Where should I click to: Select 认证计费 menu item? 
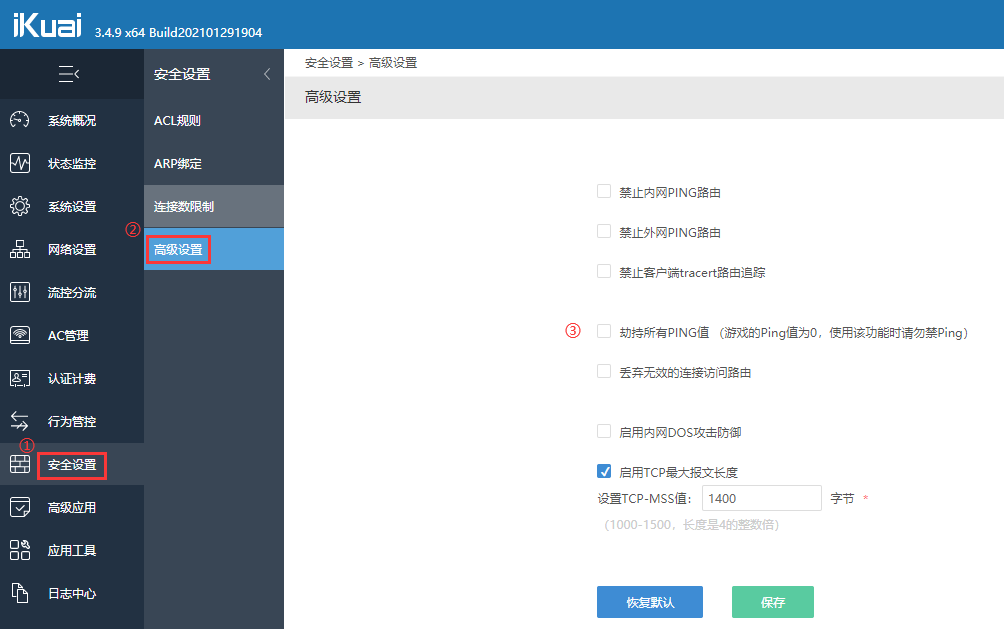click(x=72, y=379)
